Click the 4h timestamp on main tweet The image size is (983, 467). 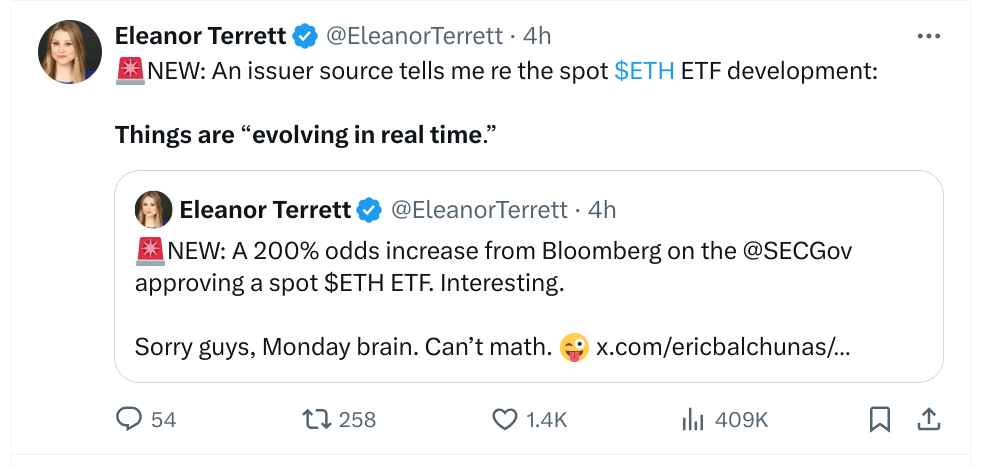[x=537, y=36]
